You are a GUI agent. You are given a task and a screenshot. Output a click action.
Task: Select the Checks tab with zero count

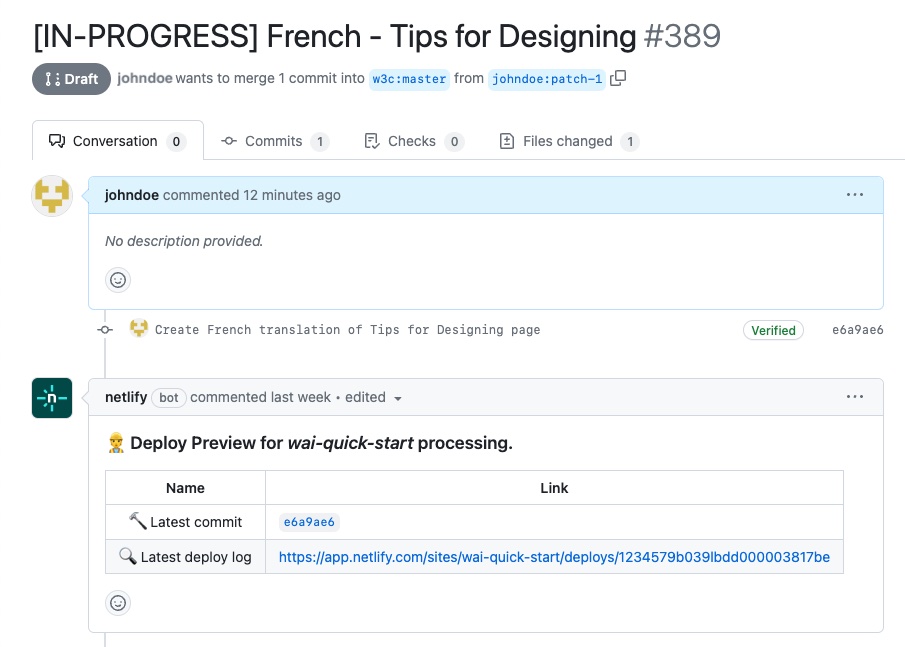(x=412, y=141)
